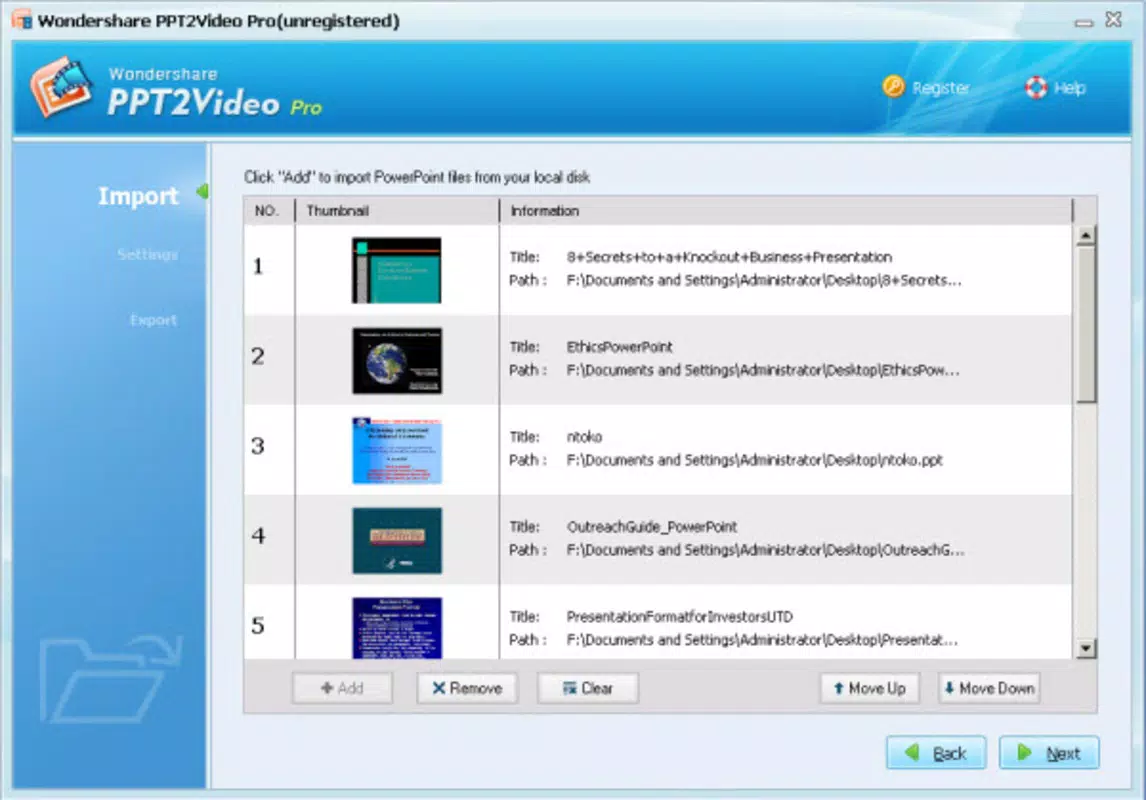This screenshot has width=1146, height=800.
Task: Go to the Settings step in sidebar
Action: tap(148, 254)
